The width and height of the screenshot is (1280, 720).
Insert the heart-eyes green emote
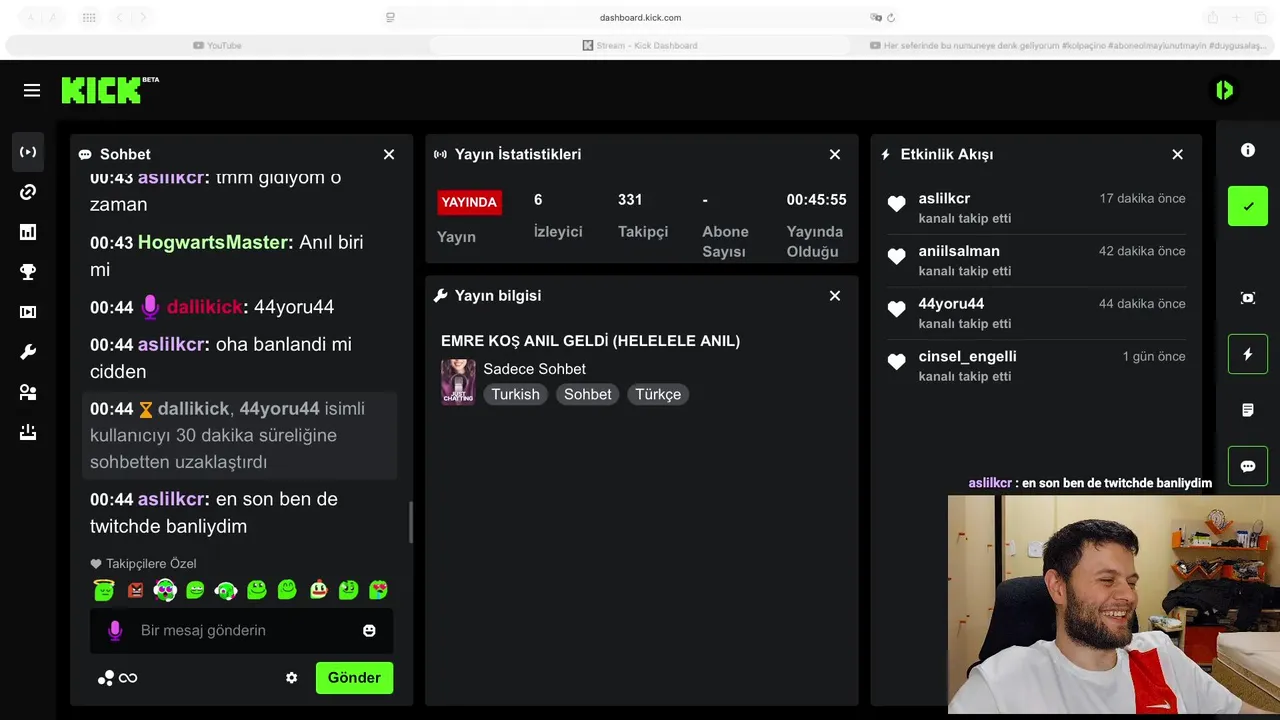coord(378,590)
